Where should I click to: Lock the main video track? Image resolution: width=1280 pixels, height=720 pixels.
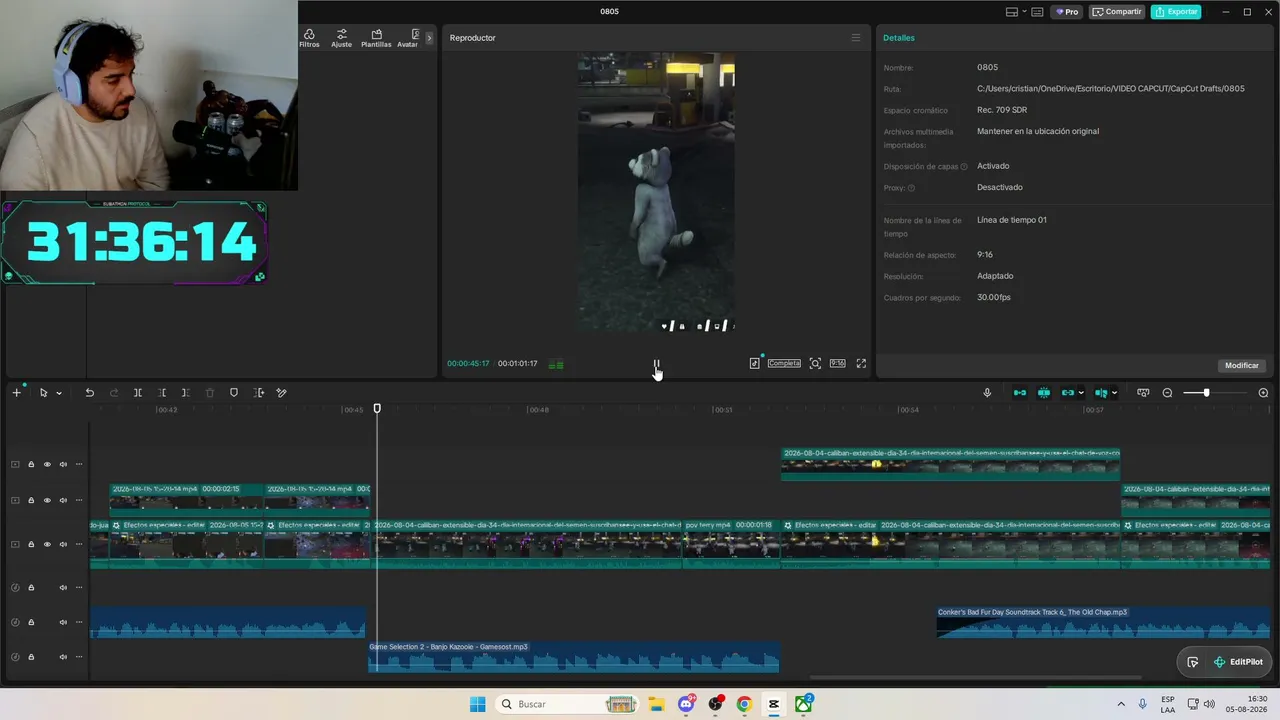pos(31,545)
